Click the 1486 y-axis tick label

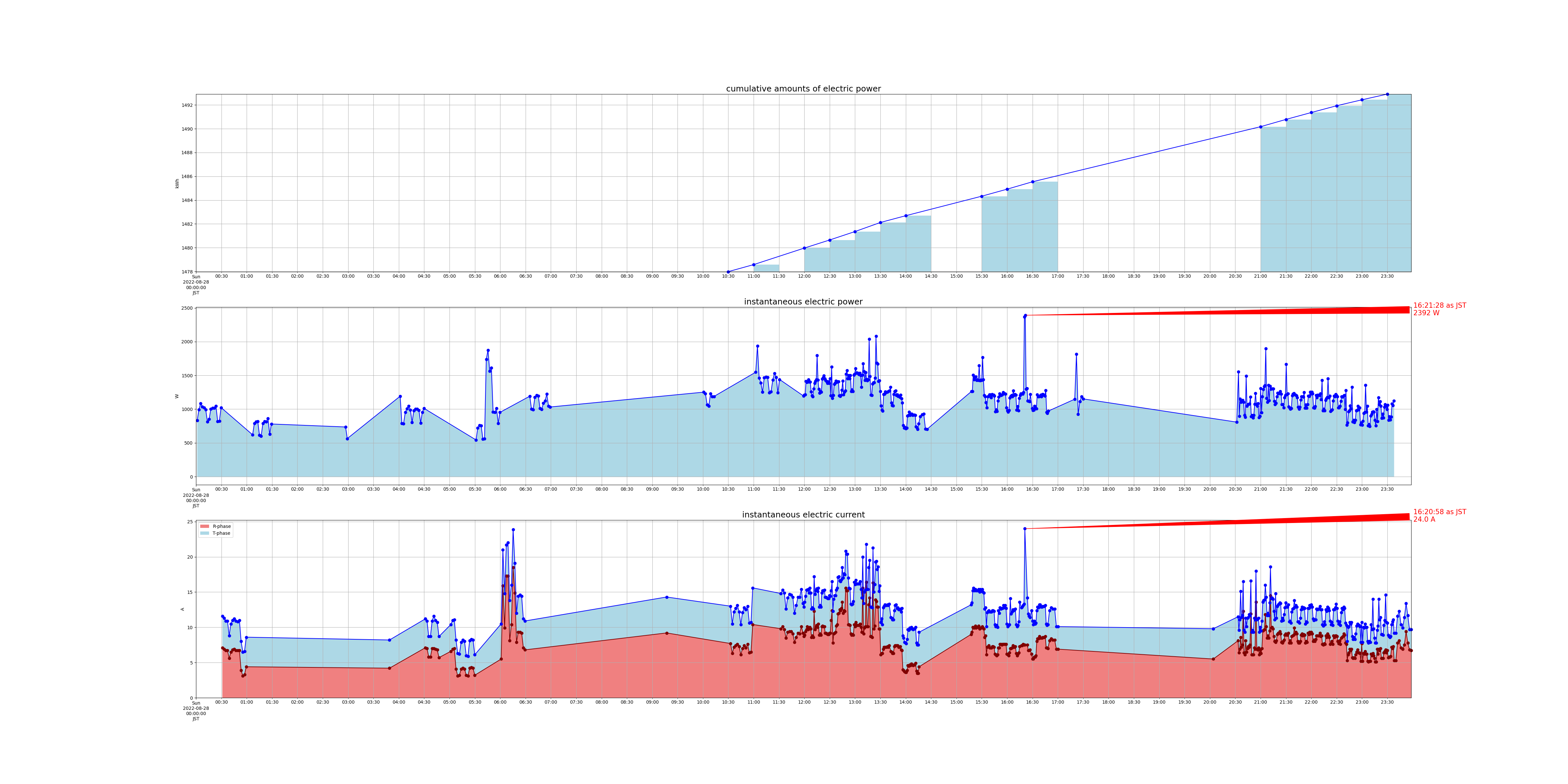[x=187, y=176]
